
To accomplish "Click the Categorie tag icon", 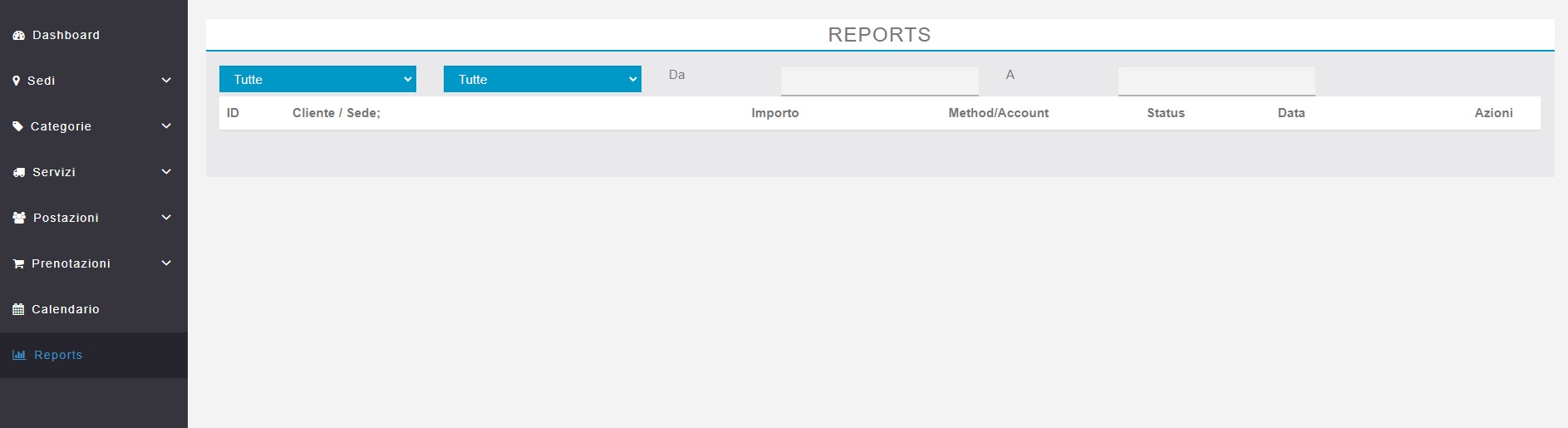I will [18, 126].
